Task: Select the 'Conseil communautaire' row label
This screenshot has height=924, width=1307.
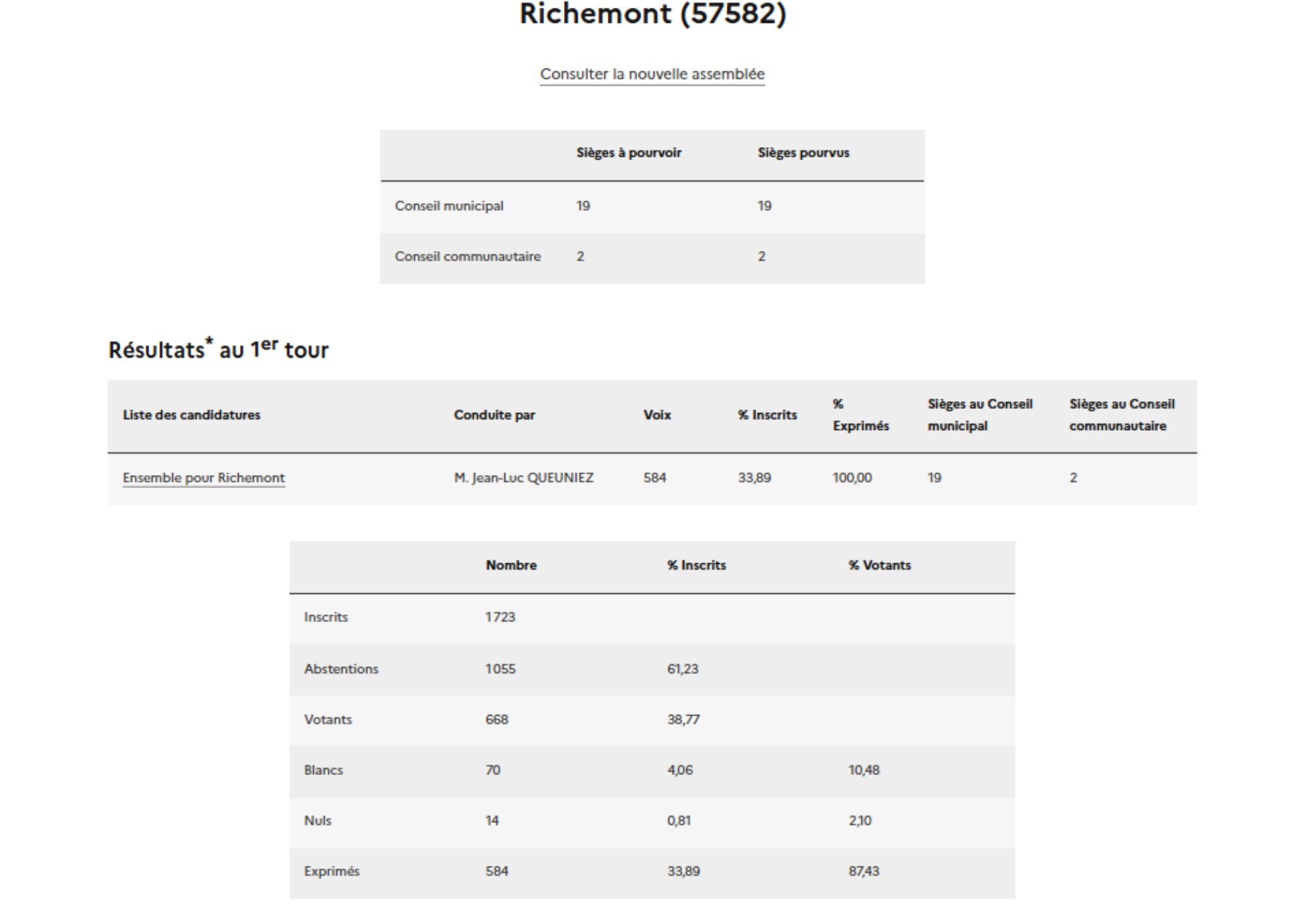Action: 467,256
